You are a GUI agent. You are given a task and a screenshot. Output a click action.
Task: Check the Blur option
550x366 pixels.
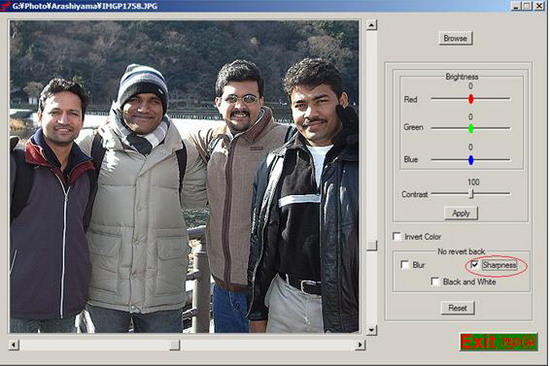tap(405, 265)
